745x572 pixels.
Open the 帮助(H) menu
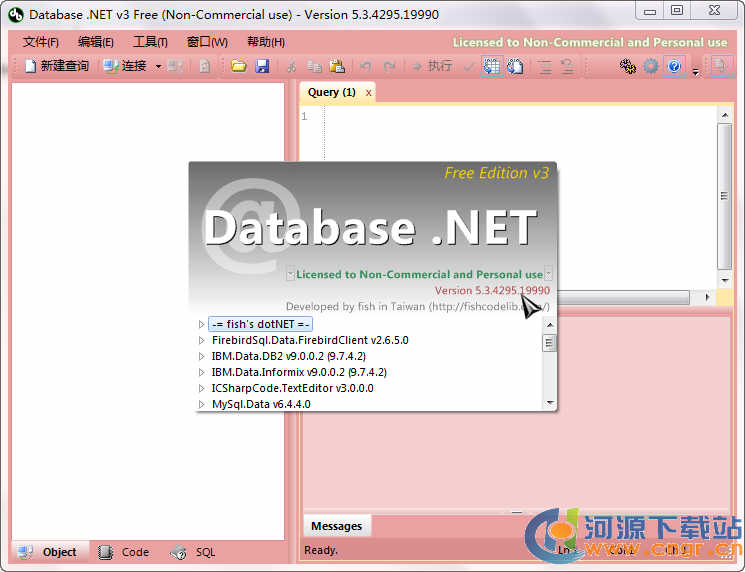266,42
